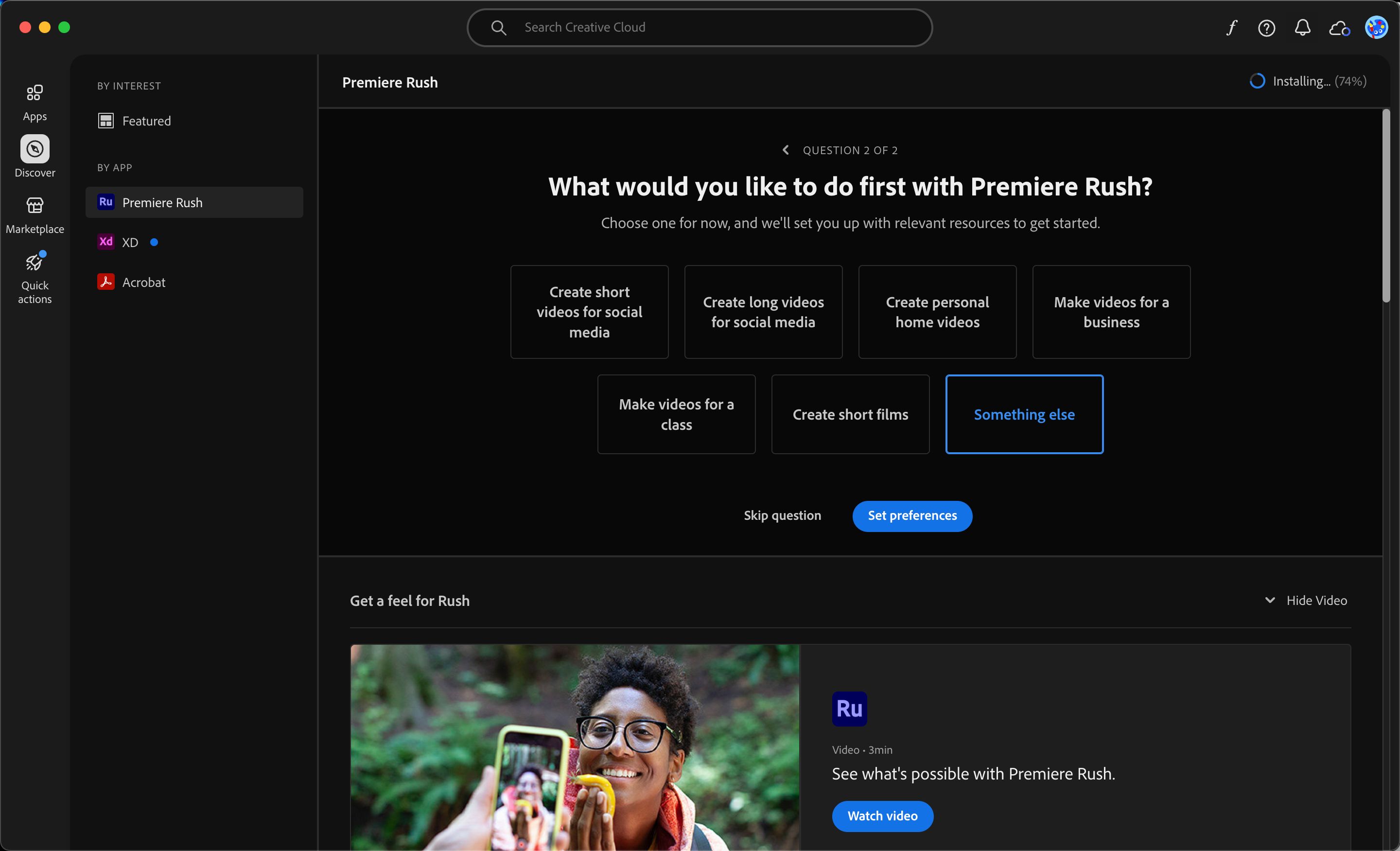The image size is (1400, 851).
Task: Open notifications bell icon
Action: [1302, 27]
